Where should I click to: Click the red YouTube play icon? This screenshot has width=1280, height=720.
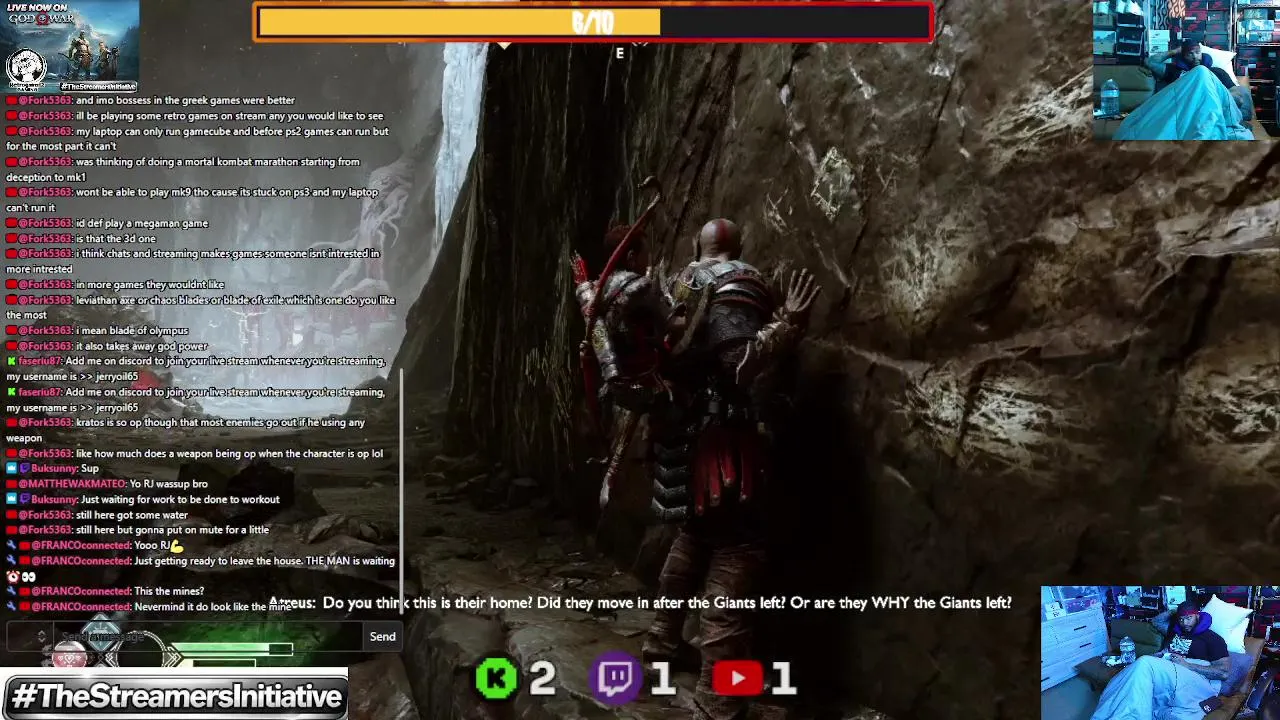point(738,679)
